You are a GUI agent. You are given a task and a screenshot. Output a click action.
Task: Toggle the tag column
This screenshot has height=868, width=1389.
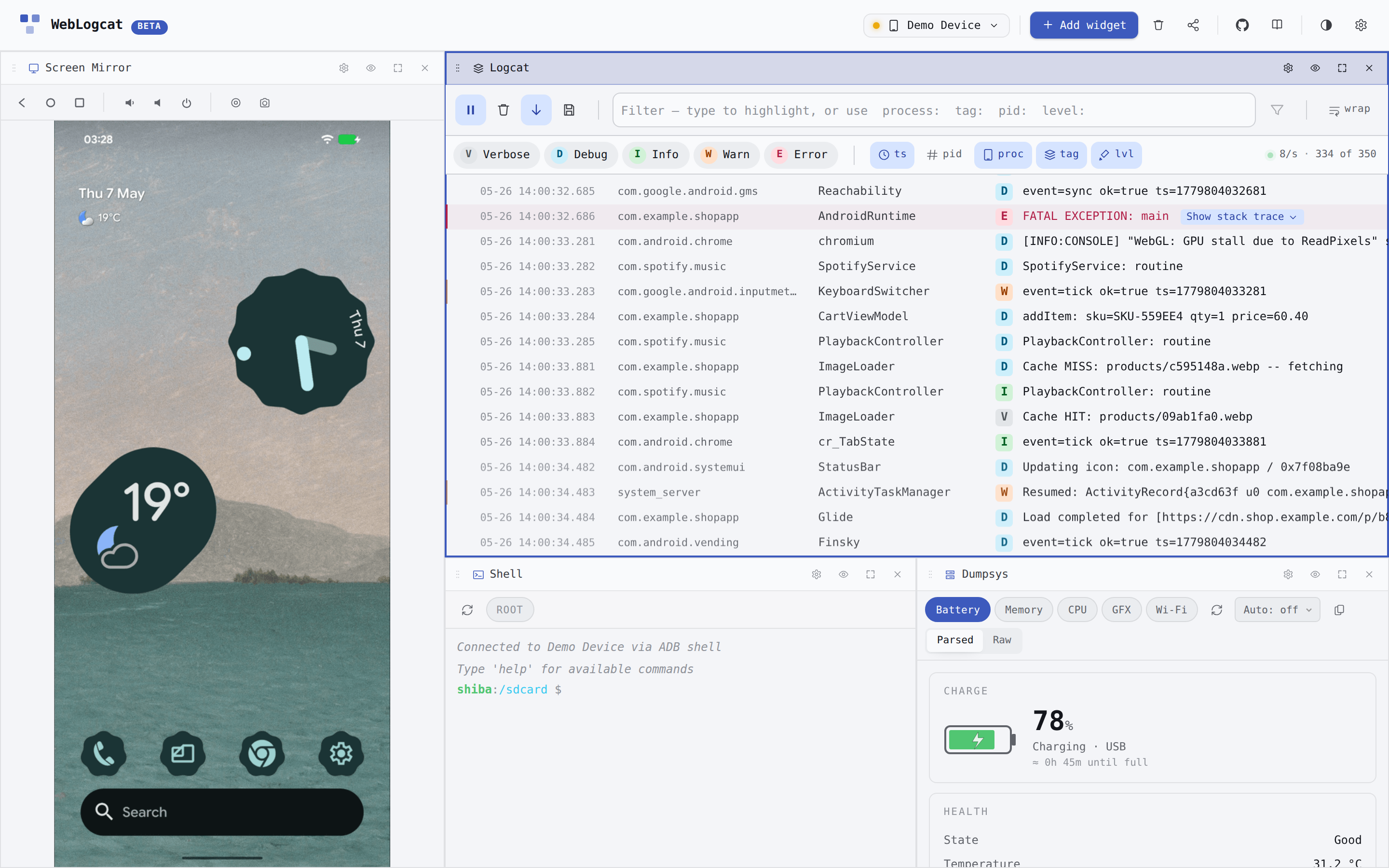click(1061, 154)
